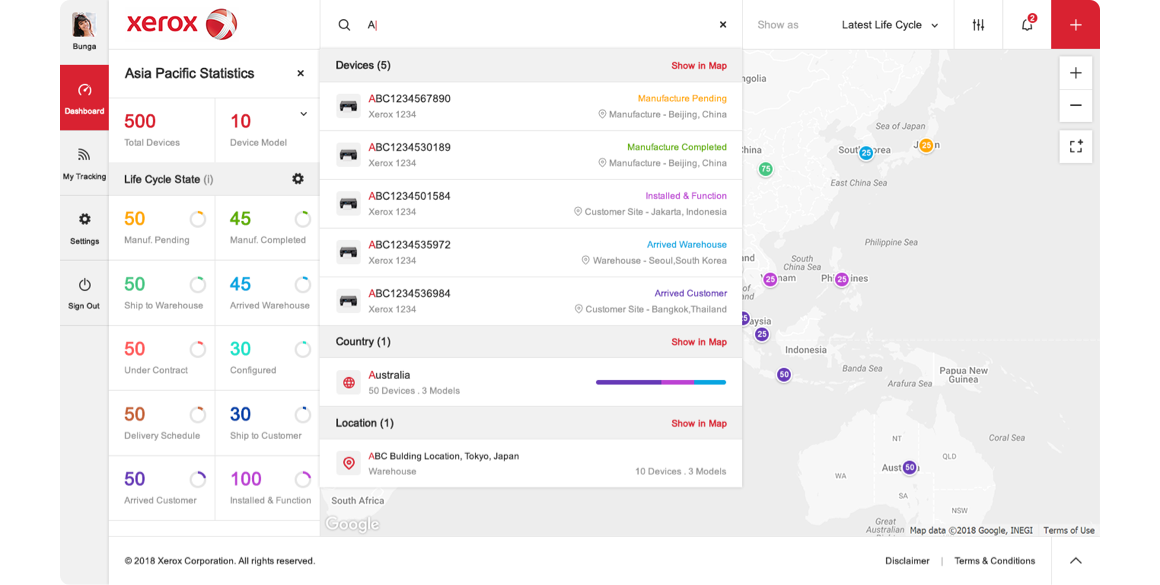The height and width of the screenshot is (585, 1160).
Task: Click into the search input field
Action: [x=538, y=24]
